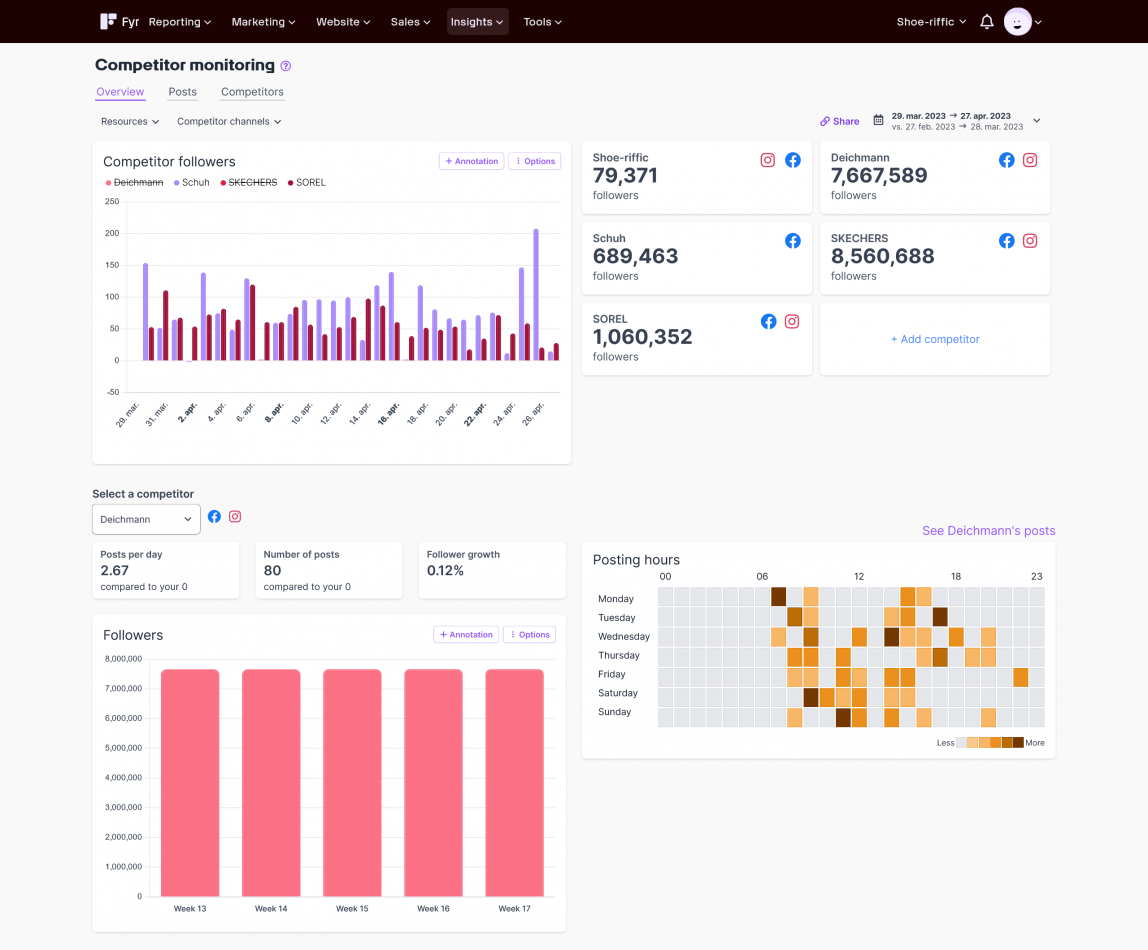Open the help tooltip beside Competitor monitoring
The height and width of the screenshot is (950, 1148).
tap(285, 65)
